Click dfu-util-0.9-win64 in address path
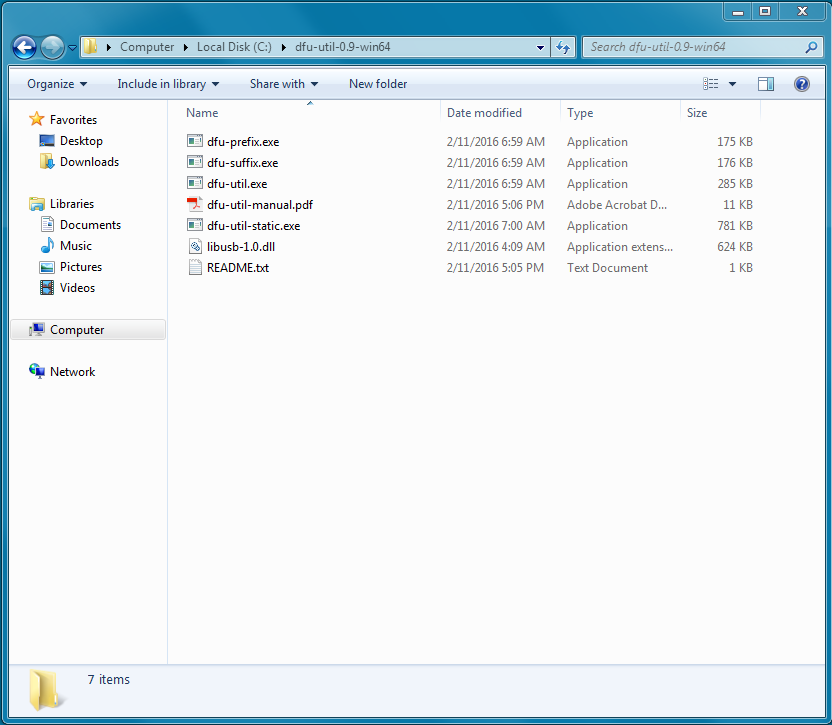 point(342,47)
